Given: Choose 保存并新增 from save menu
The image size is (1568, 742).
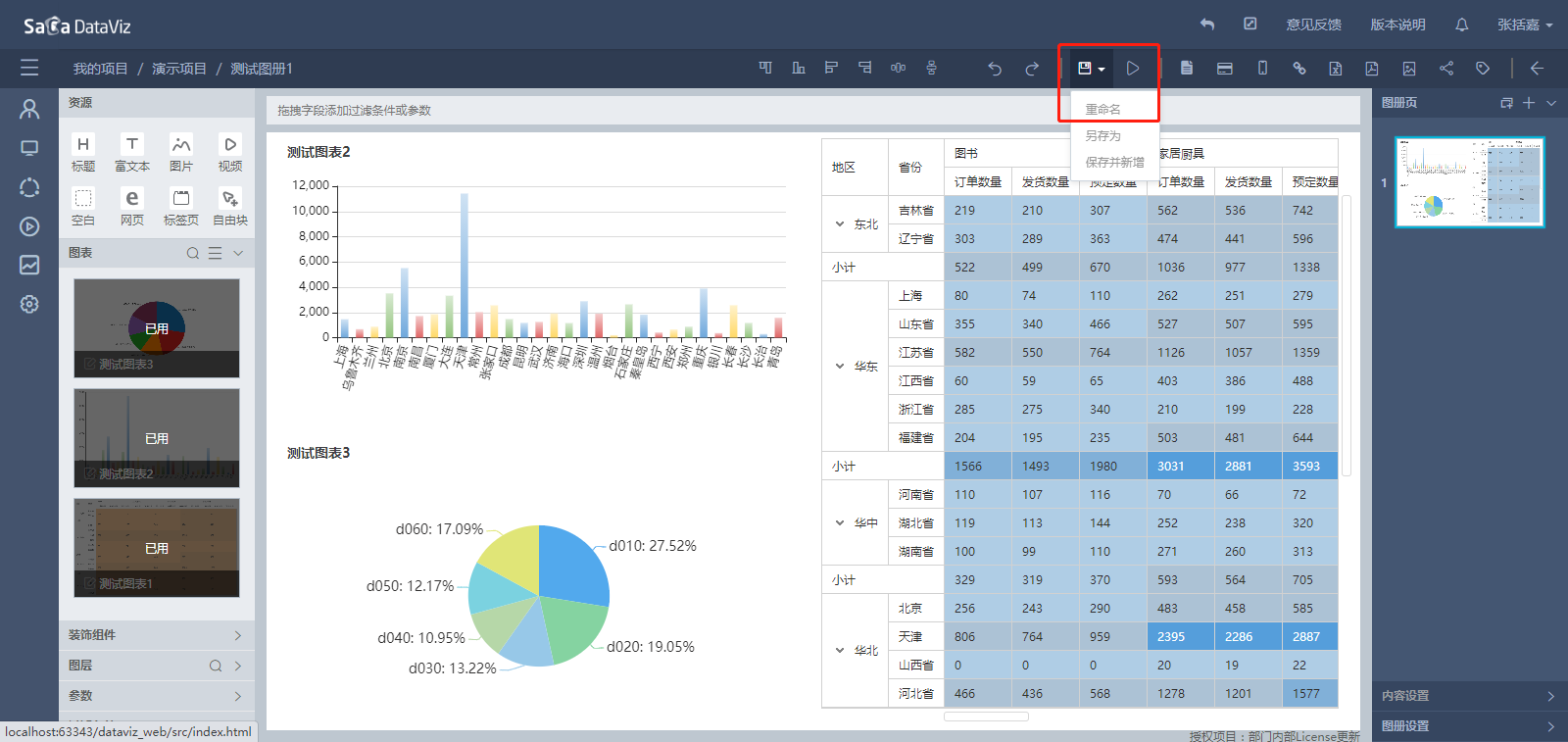Looking at the screenshot, I should [x=1115, y=162].
